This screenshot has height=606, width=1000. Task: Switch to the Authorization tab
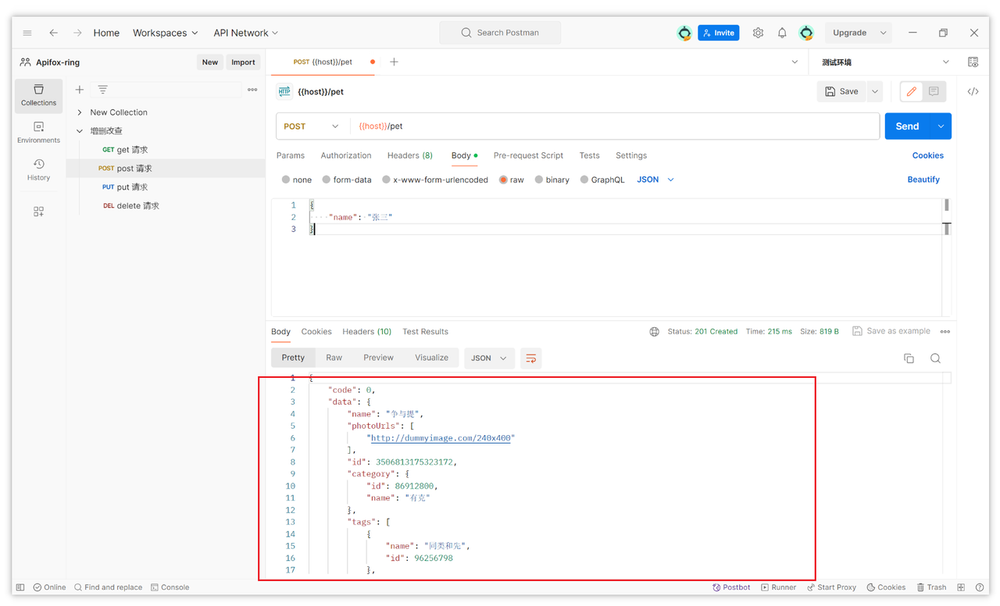coord(346,156)
